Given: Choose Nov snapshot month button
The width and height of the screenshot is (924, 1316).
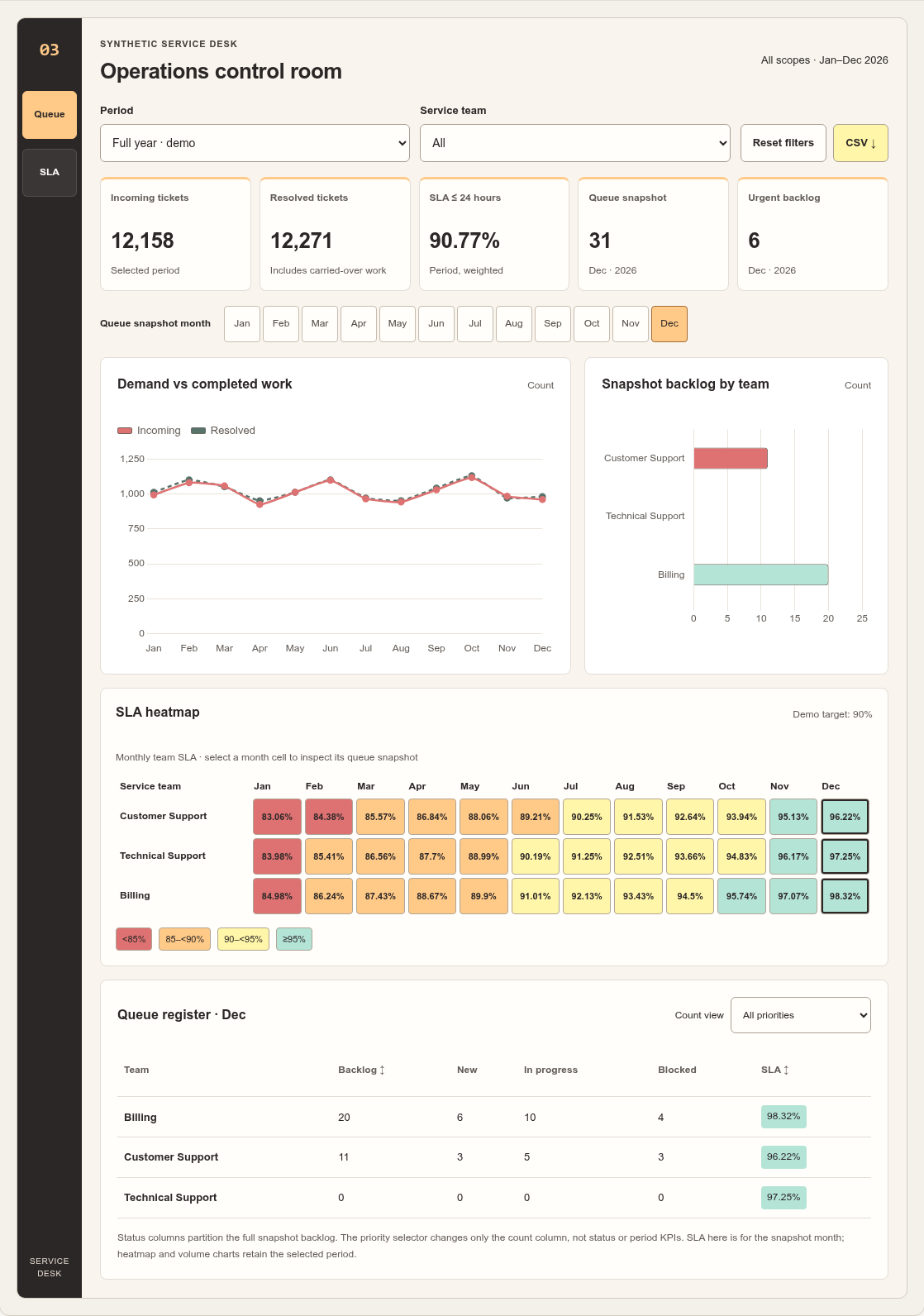Looking at the screenshot, I should point(631,324).
